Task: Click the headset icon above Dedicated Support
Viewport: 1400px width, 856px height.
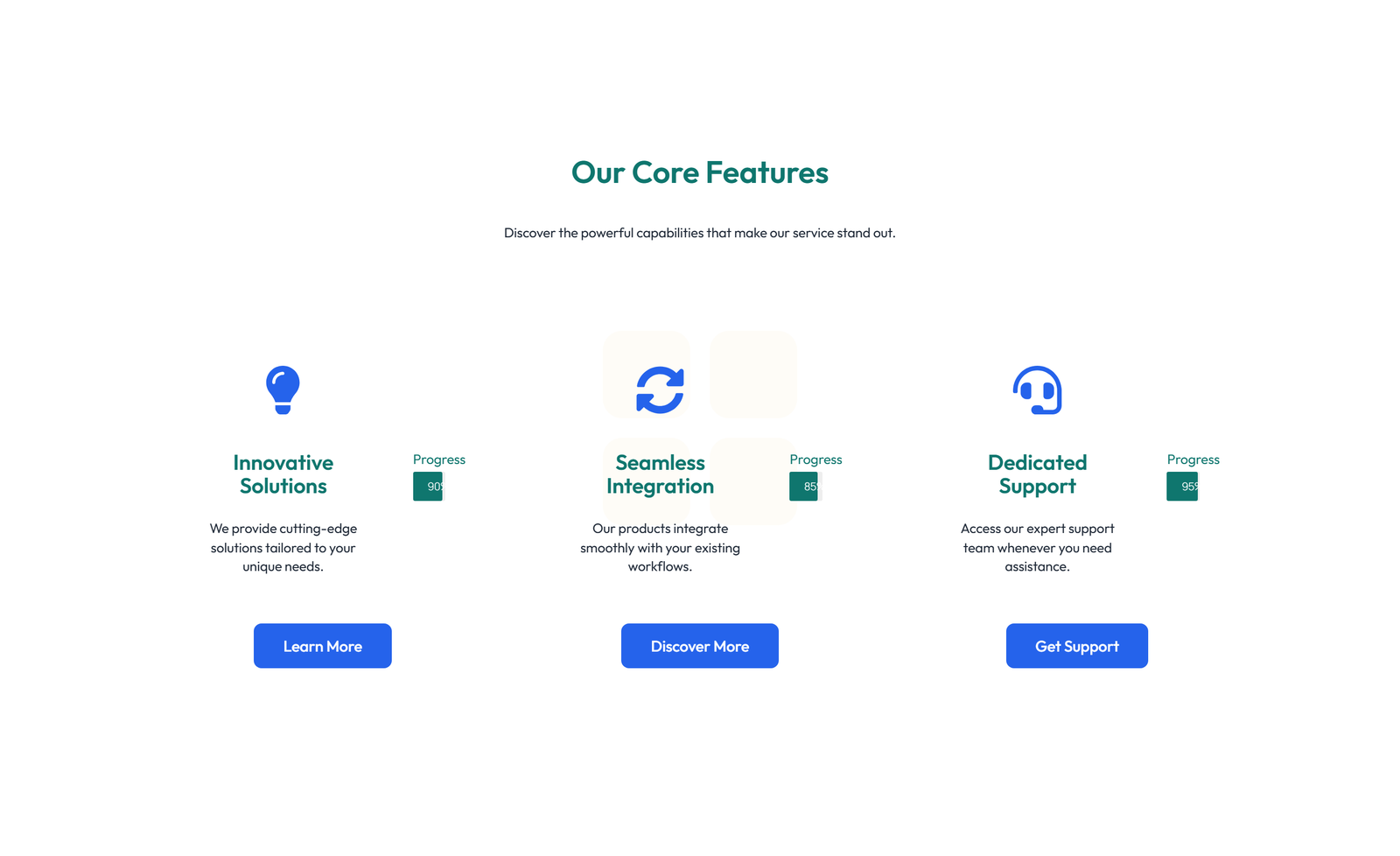Action: [1037, 390]
